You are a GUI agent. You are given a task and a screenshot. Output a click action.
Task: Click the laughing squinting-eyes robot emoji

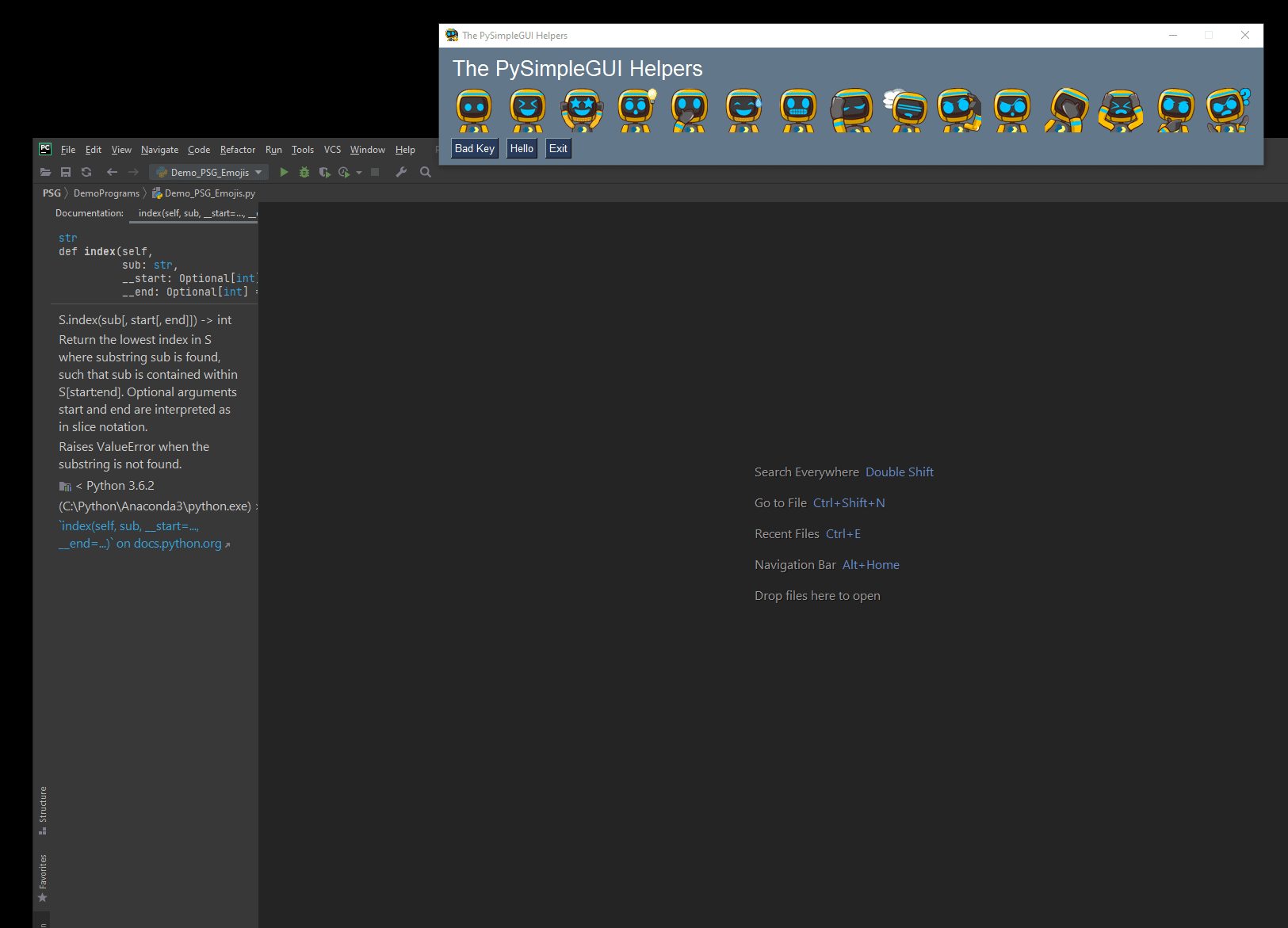528,110
